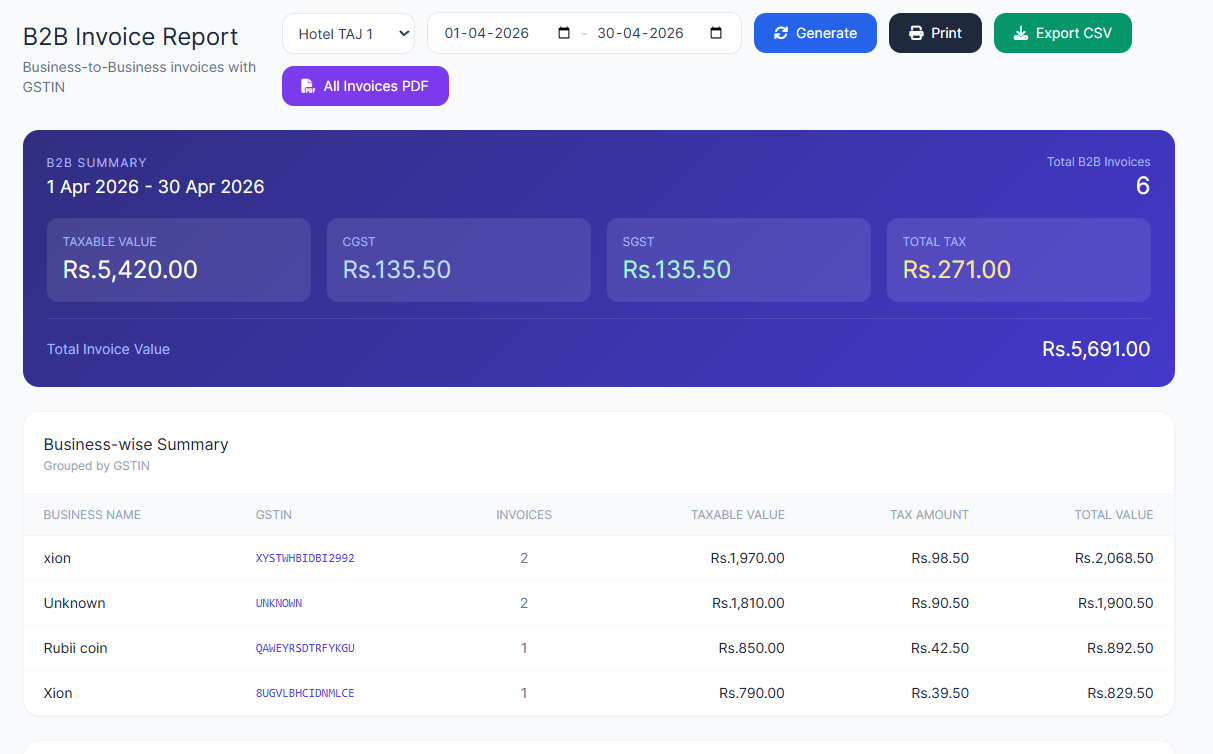Open the end date calendar picker icon
Screen dimensions: 1213x754
pyautogui.click(x=716, y=33)
